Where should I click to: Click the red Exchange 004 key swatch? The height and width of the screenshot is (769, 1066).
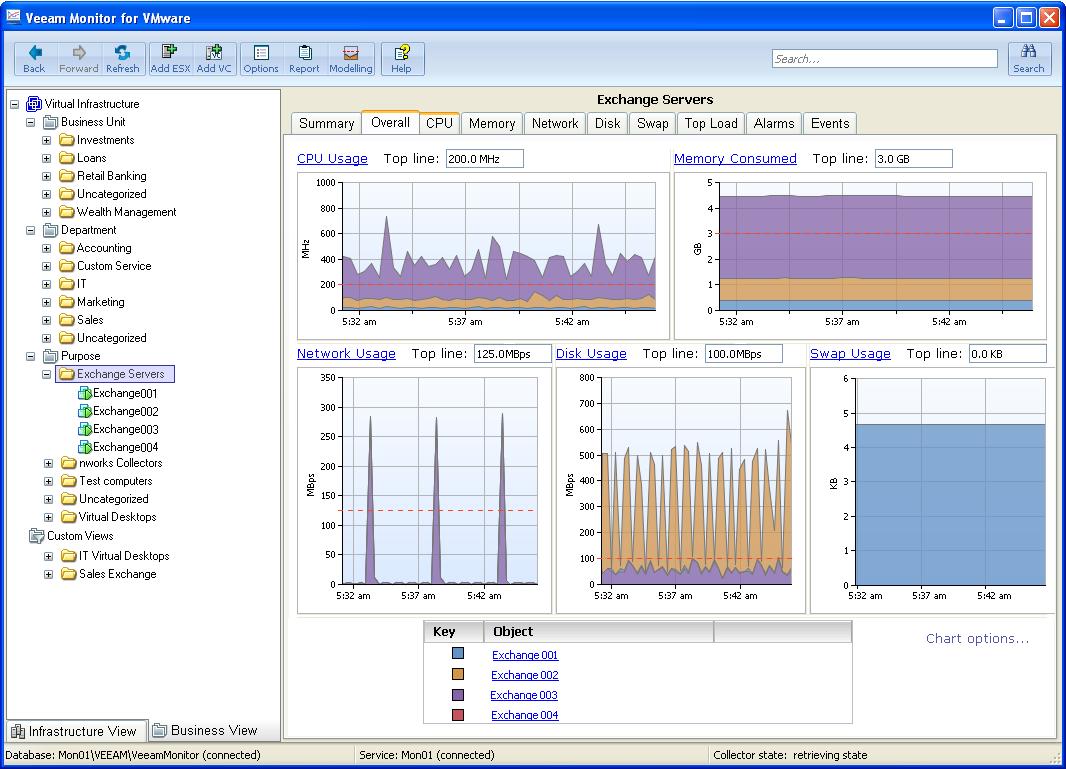click(x=458, y=715)
